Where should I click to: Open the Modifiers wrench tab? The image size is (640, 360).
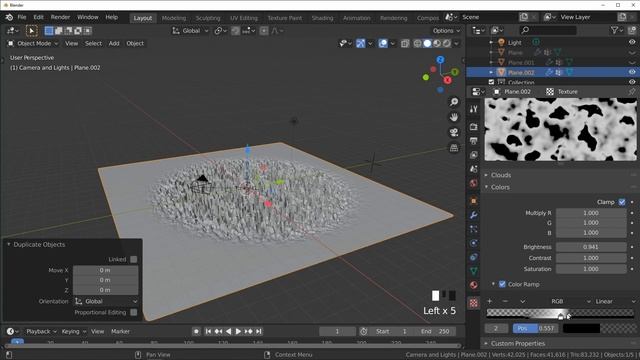473,215
